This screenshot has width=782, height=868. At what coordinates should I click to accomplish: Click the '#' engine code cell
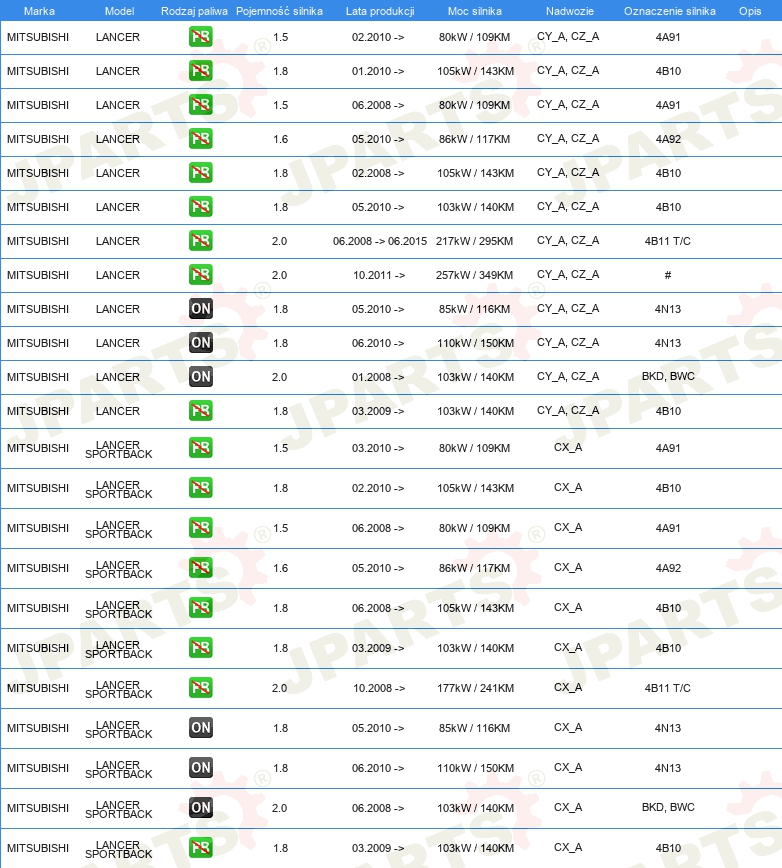668,275
